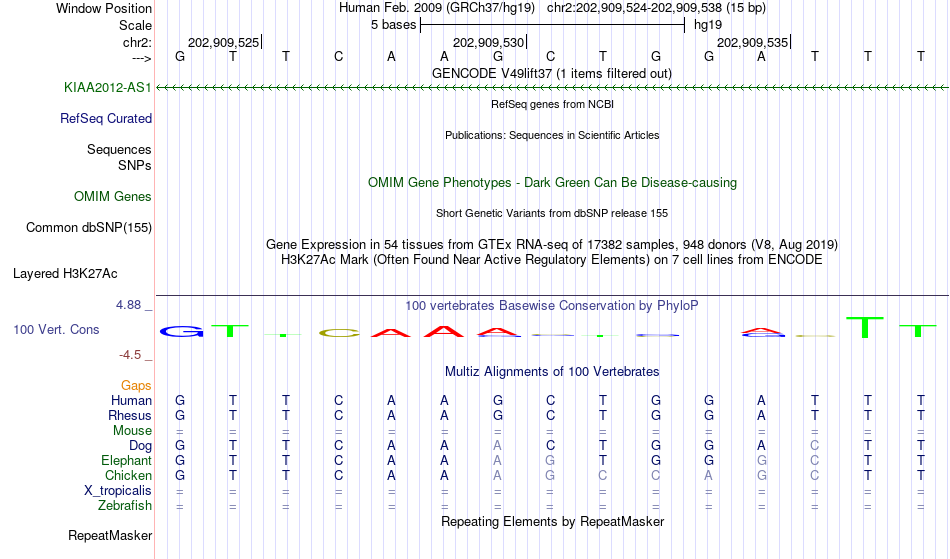Viewport: 950px width, 559px height.
Task: Click the tallest green T conservation letter
Action: coord(865,327)
